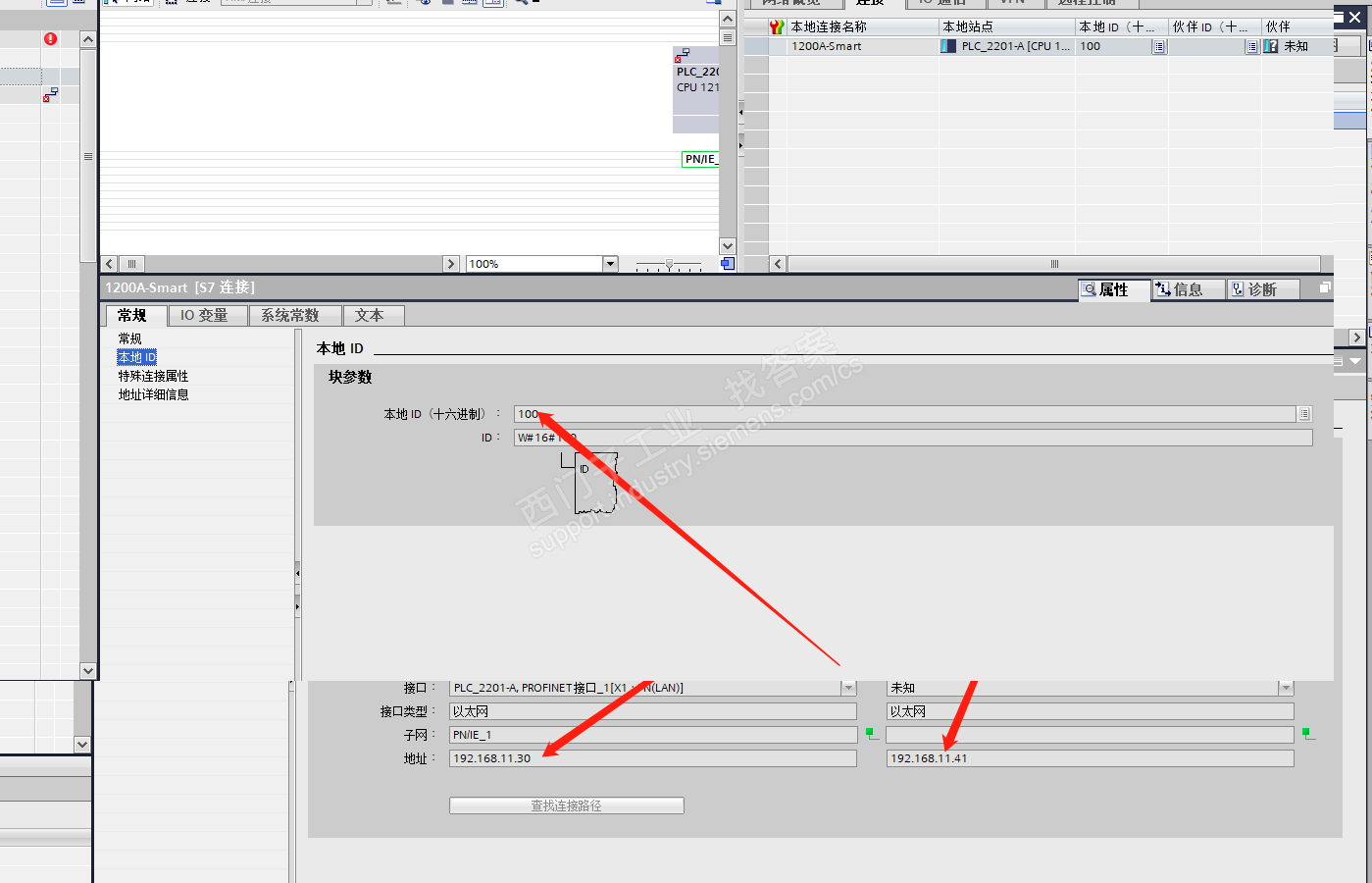The width and height of the screenshot is (1372, 883).
Task: Click the empty partner subnet field
Action: (x=1091, y=735)
